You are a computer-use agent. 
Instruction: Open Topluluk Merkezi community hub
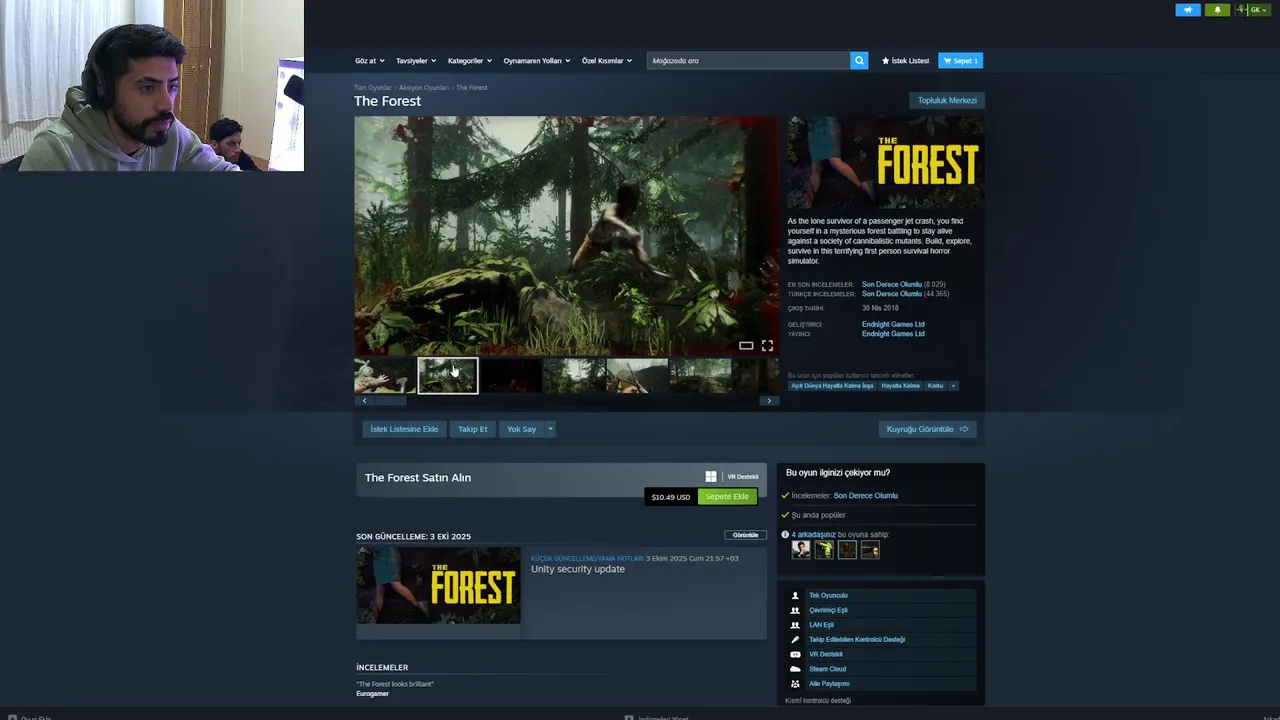[947, 100]
